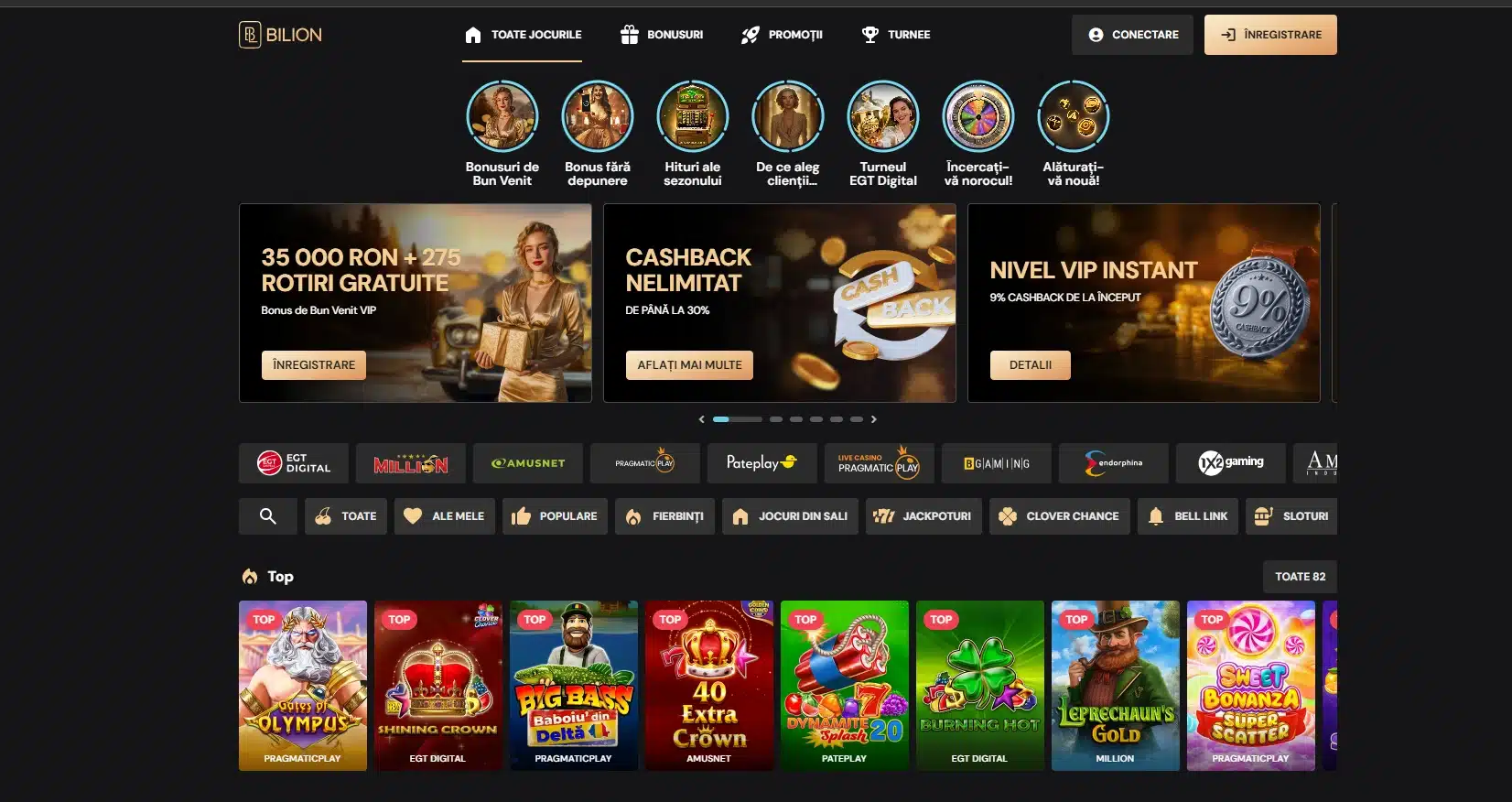Select the EGT Digital provider logo

[294, 463]
